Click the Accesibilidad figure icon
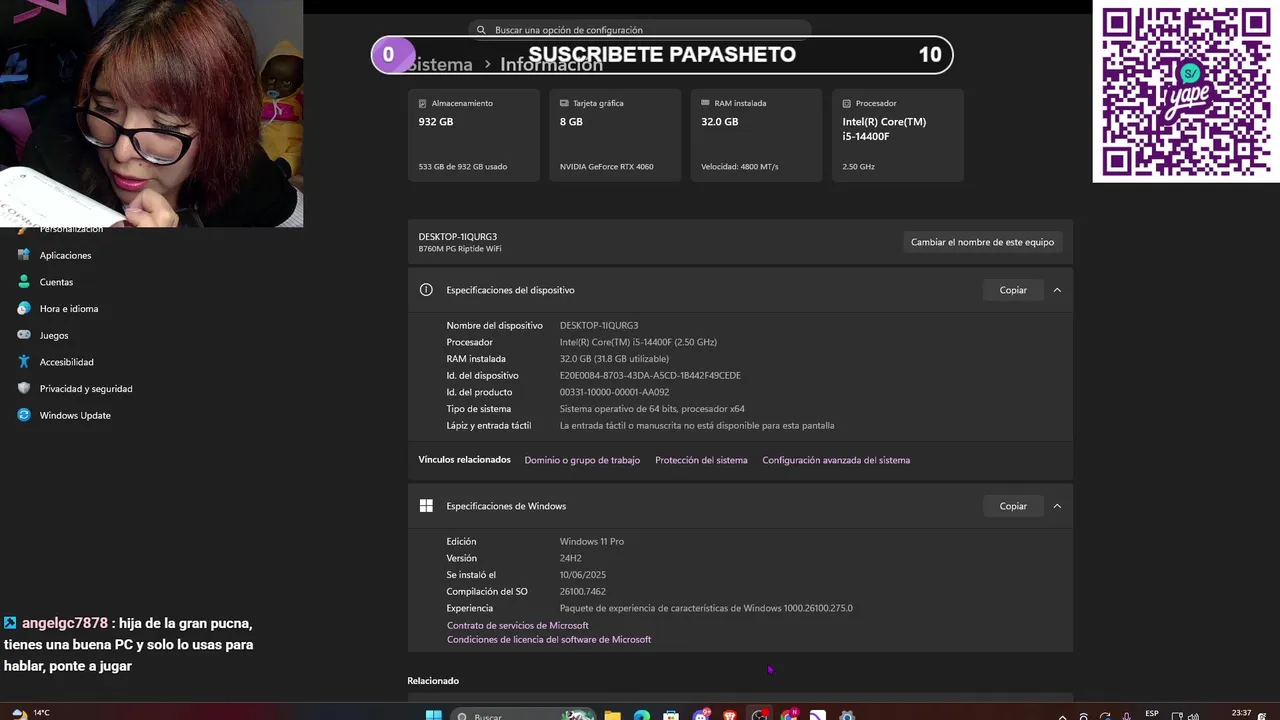 click(24, 362)
